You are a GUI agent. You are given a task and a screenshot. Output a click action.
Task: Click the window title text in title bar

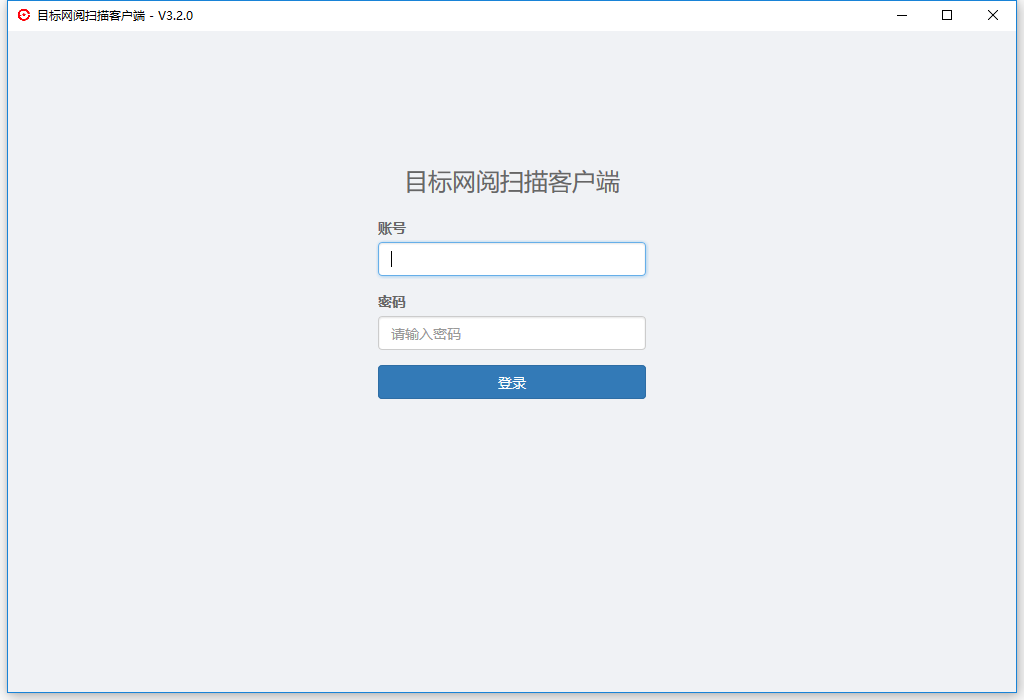pyautogui.click(x=90, y=16)
